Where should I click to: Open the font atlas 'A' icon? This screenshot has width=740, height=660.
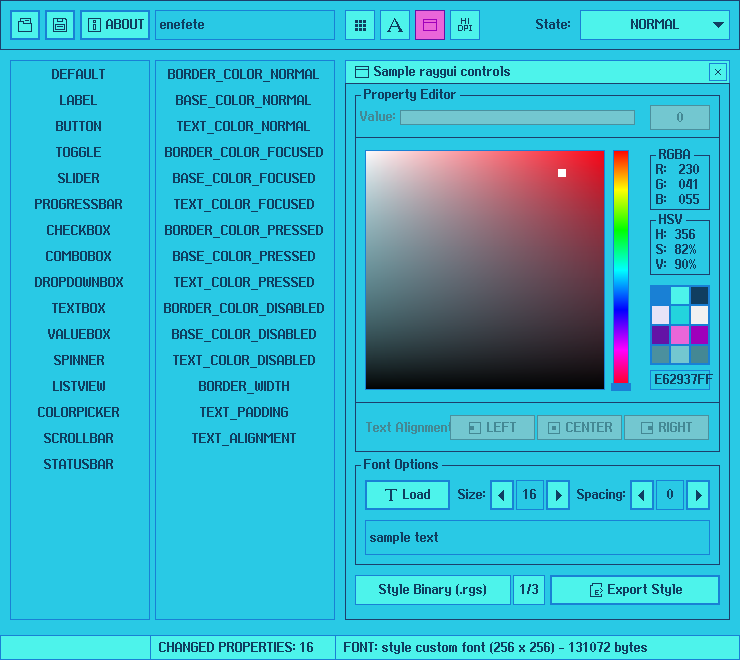395,25
